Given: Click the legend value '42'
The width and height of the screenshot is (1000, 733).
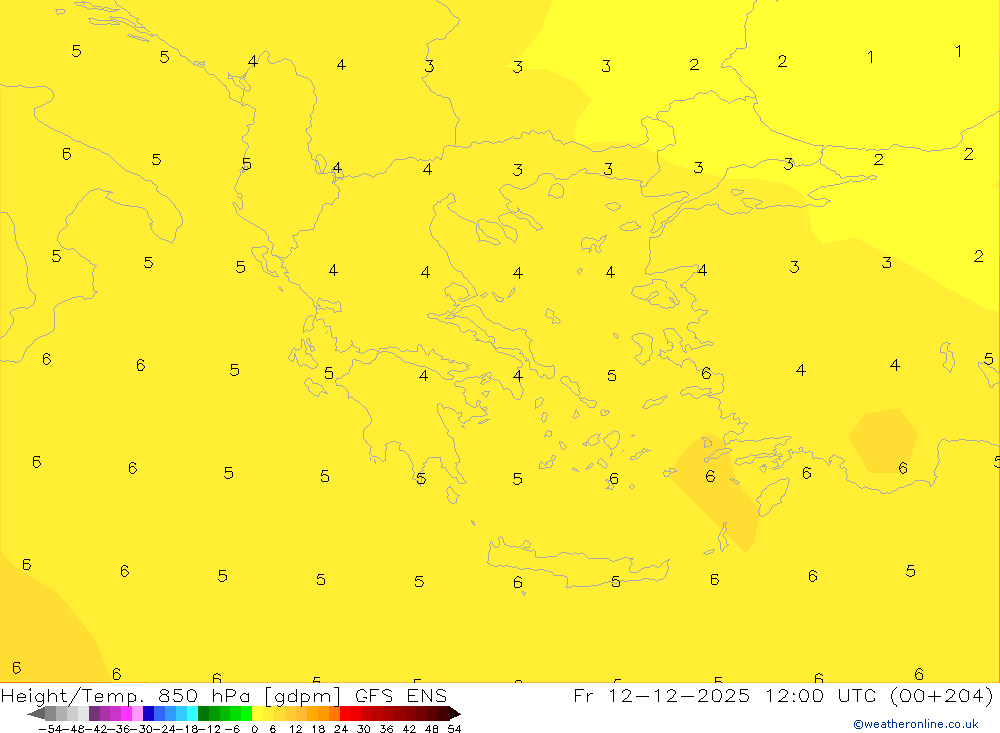Looking at the screenshot, I should tap(409, 729).
